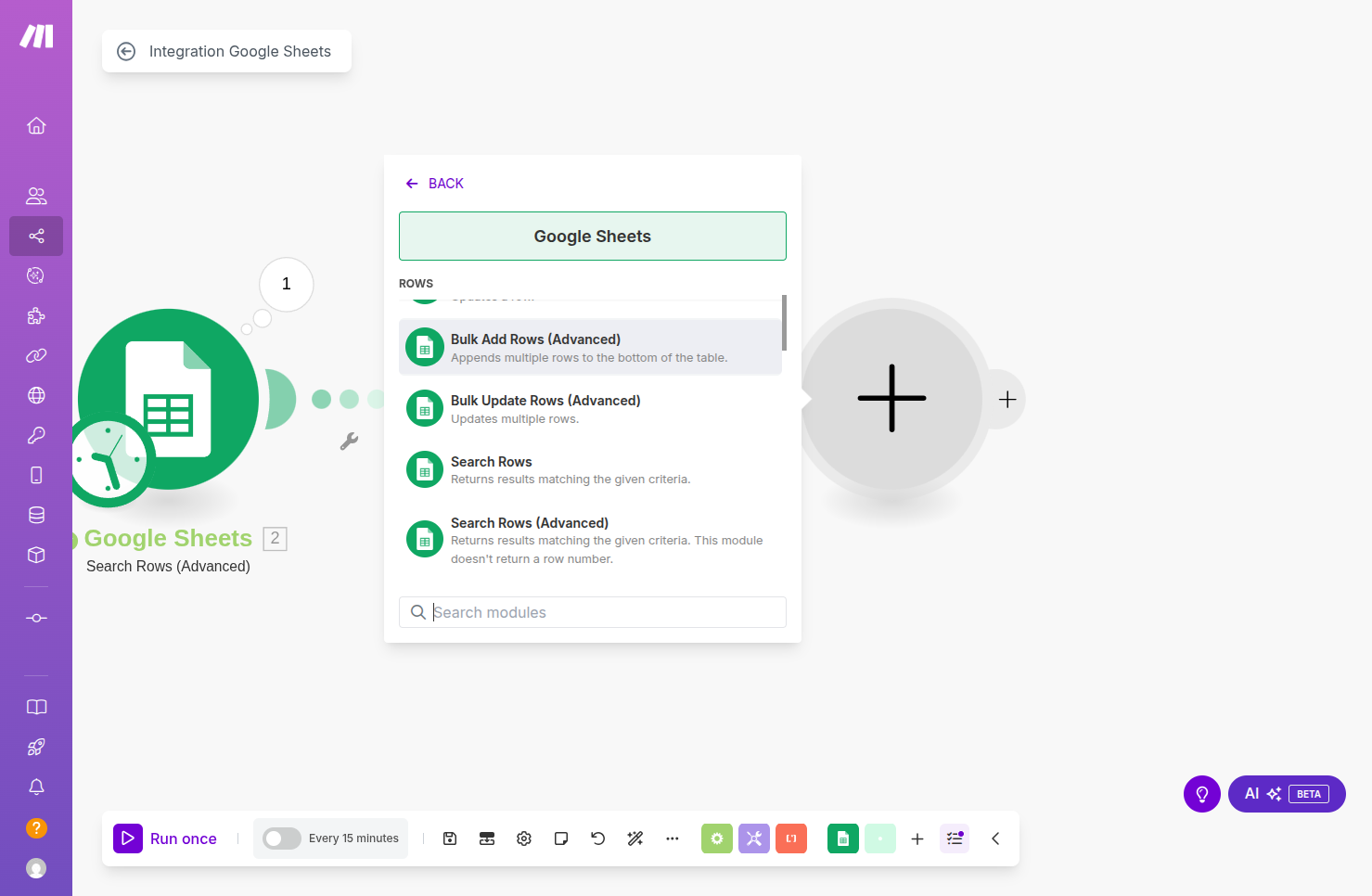This screenshot has width=1372, height=896.
Task: Click the BACK link in module picker
Action: [x=435, y=184]
